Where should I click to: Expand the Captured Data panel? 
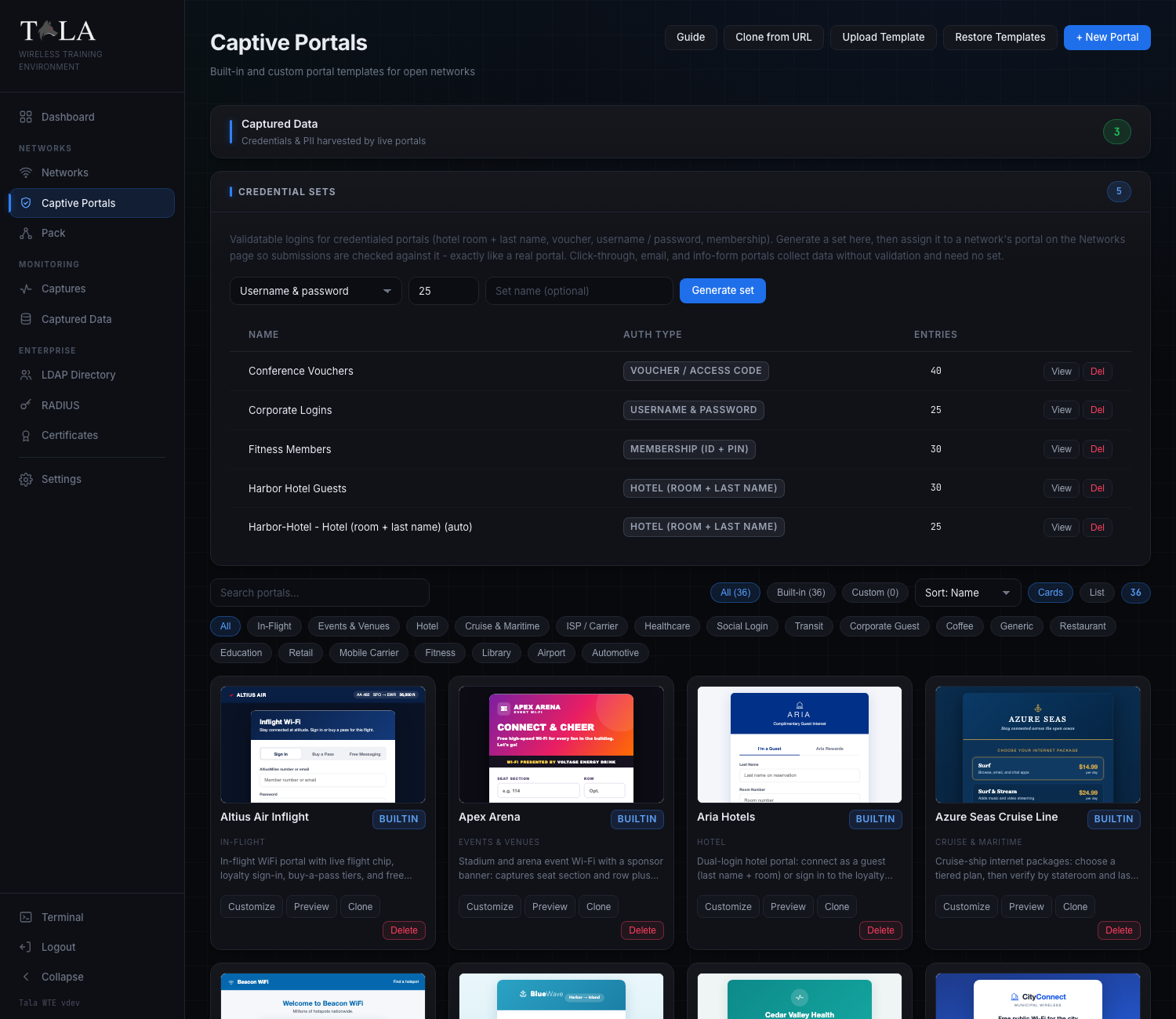point(681,132)
